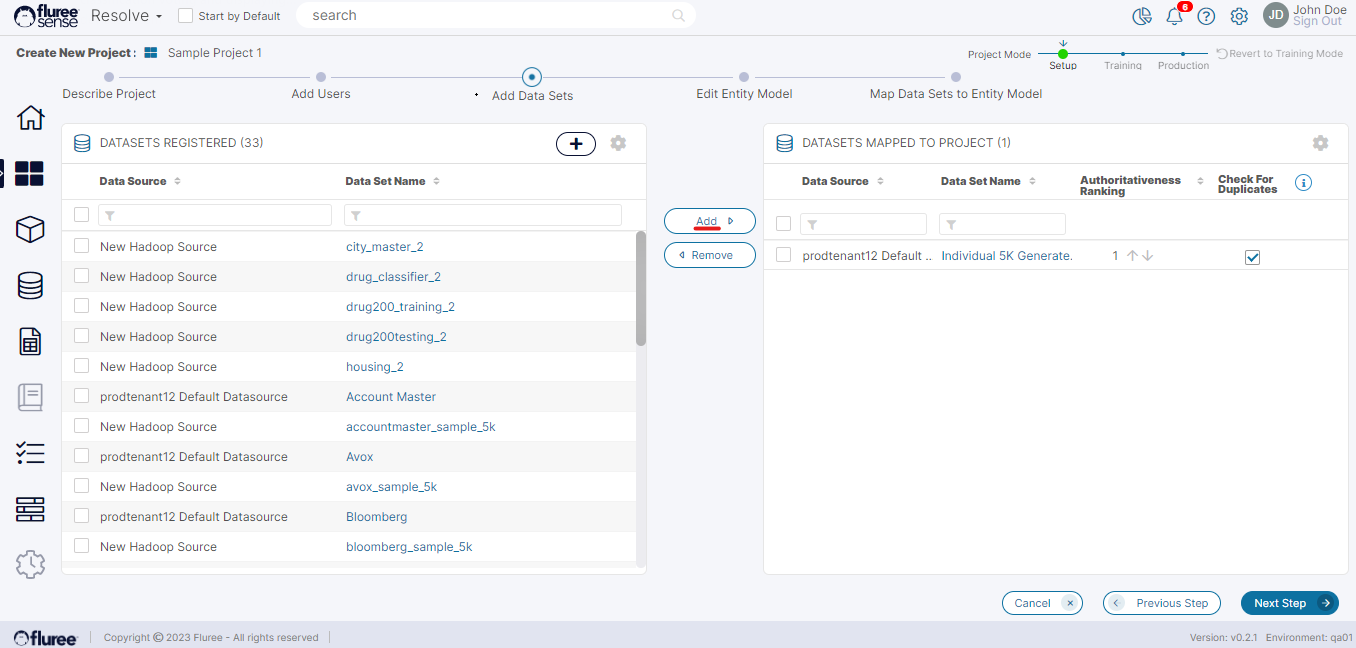
Task: Open the database icon in left sidebar
Action: (x=30, y=286)
